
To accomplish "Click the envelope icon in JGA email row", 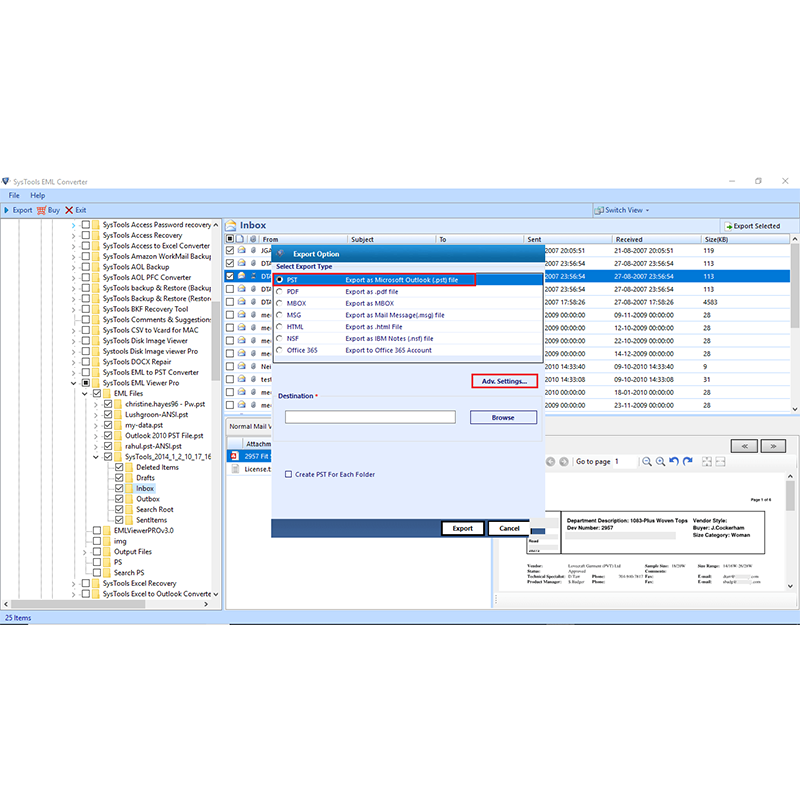I will click(242, 251).
